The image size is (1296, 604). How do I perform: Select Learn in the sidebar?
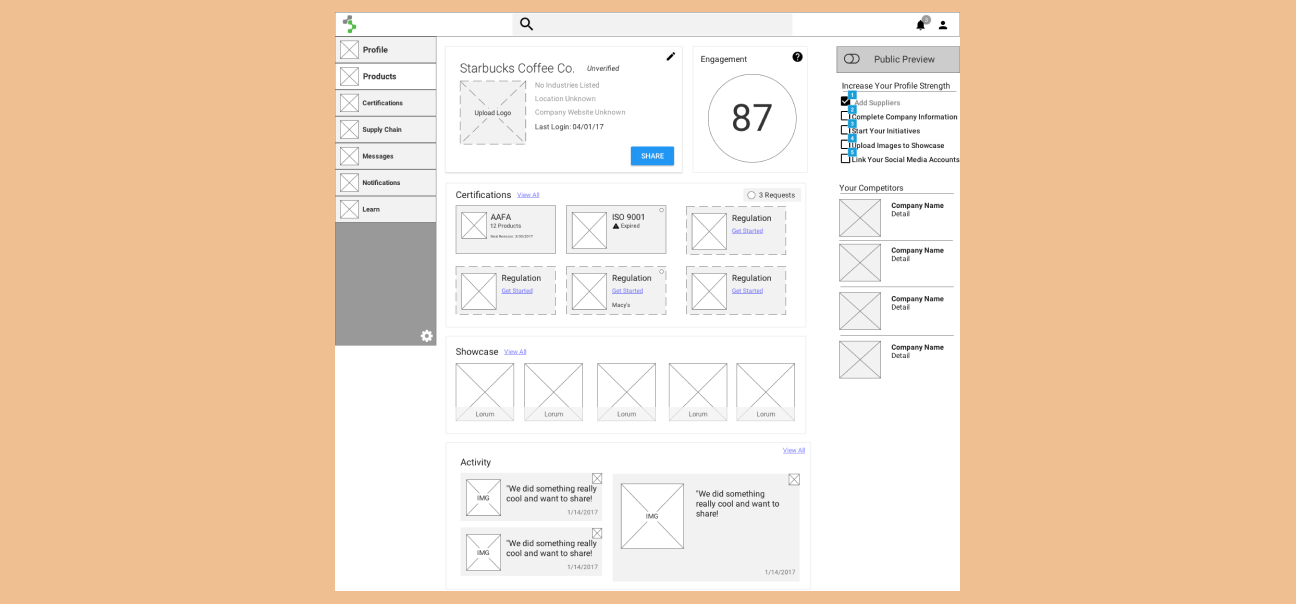[x=386, y=209]
